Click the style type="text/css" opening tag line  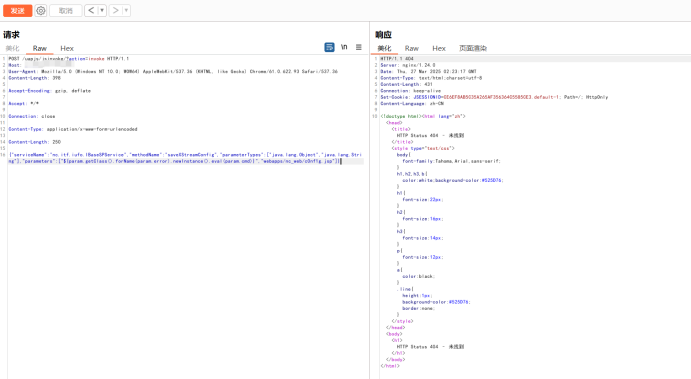[423, 149]
